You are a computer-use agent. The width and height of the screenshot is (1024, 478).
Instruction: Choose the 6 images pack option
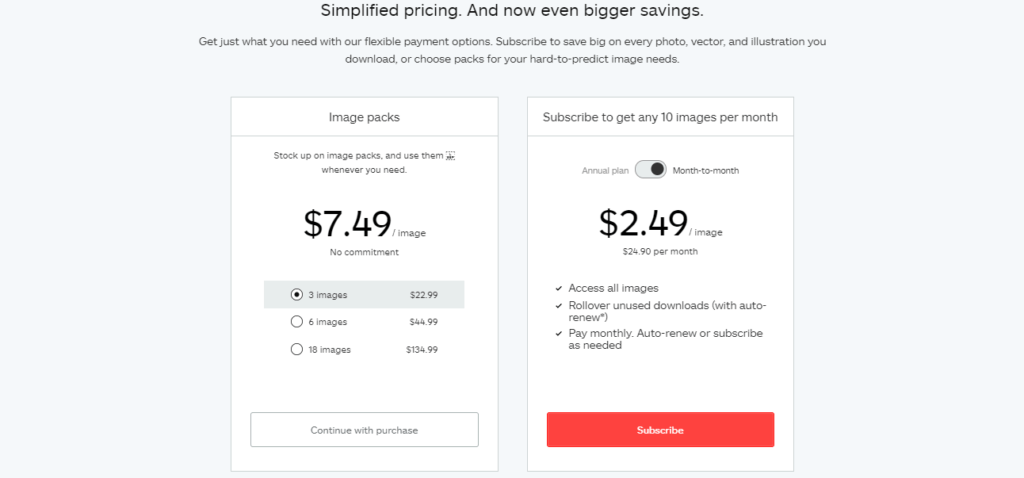click(x=296, y=322)
